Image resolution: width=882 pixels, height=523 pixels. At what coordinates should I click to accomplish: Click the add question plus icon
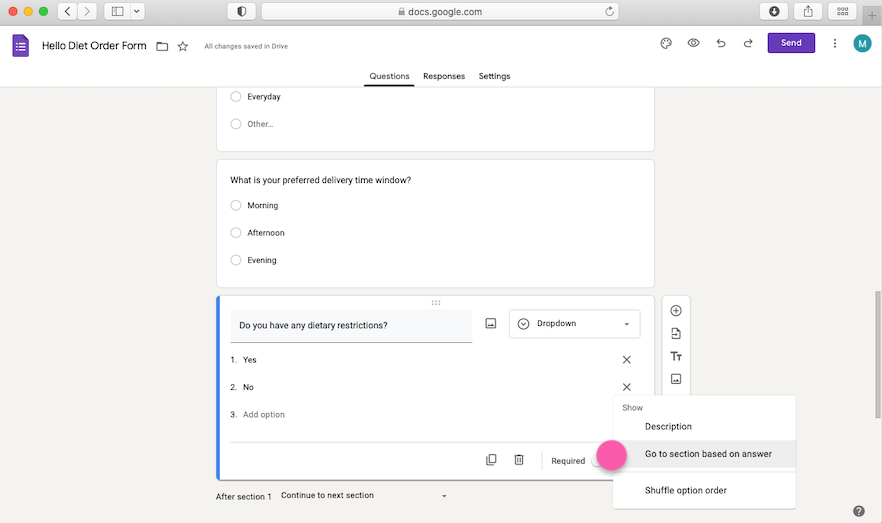click(x=676, y=311)
